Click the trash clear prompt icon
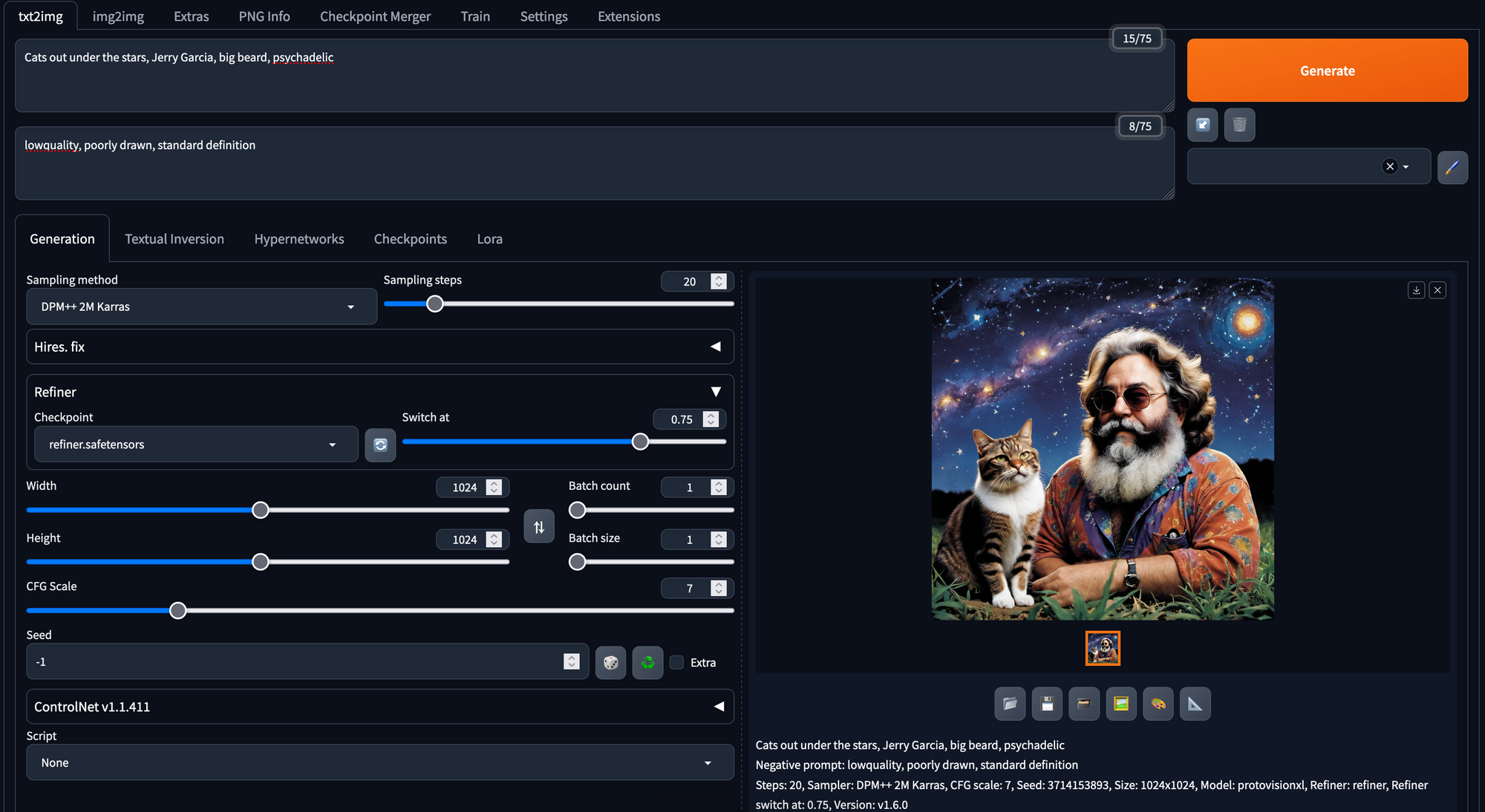Viewport: 1485px width, 812px height. point(1239,125)
